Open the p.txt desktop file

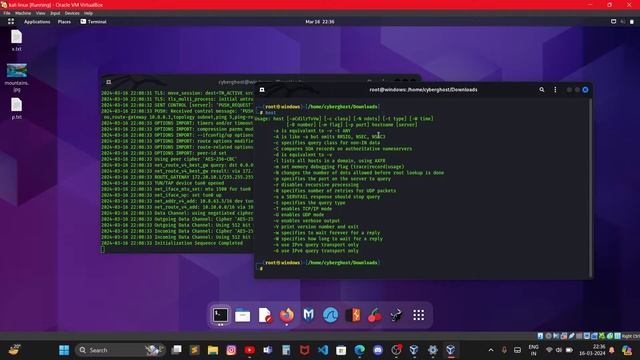pos(17,109)
